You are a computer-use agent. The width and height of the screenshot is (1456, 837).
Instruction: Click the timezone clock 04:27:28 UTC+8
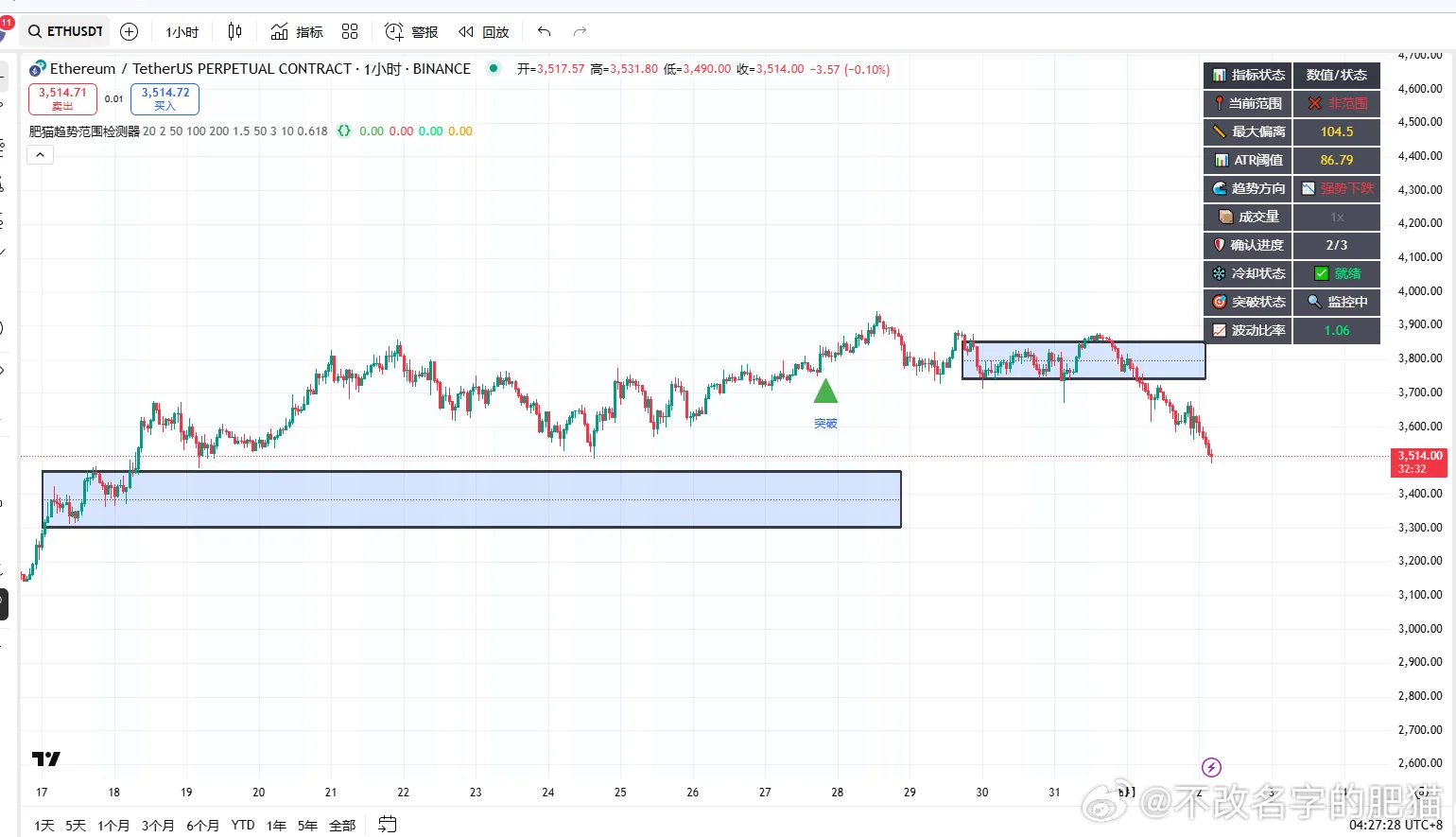[1395, 825]
